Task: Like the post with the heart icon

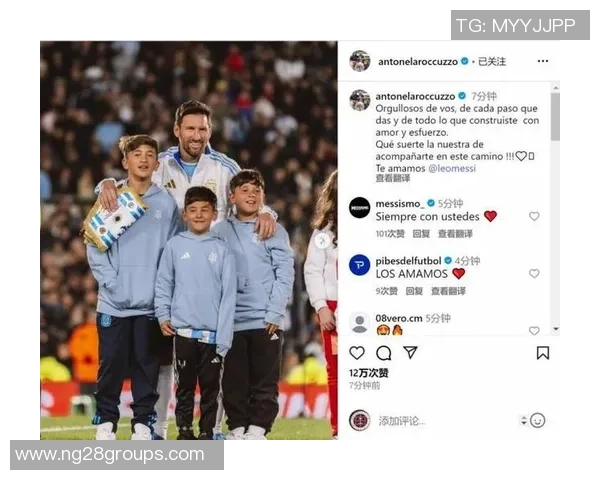Action: coord(357,353)
